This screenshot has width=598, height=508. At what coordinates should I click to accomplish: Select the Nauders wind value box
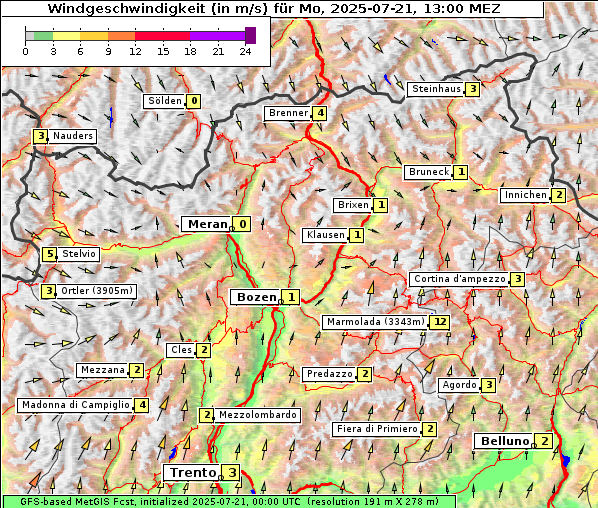40,136
